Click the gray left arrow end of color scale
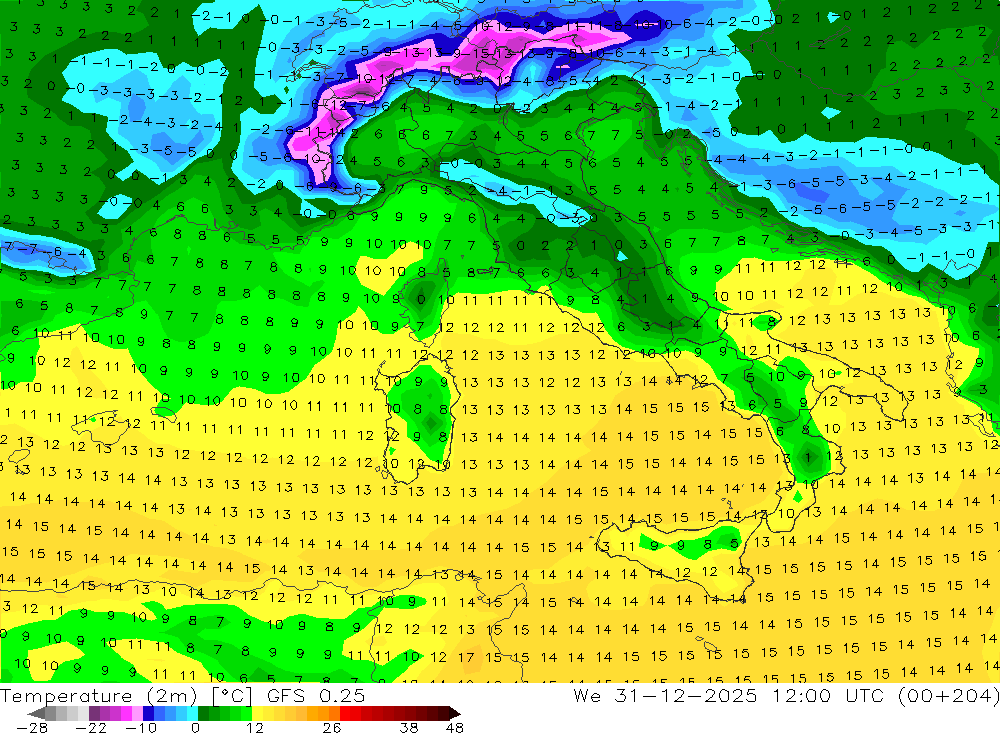Image resolution: width=1000 pixels, height=733 pixels. click(36, 713)
